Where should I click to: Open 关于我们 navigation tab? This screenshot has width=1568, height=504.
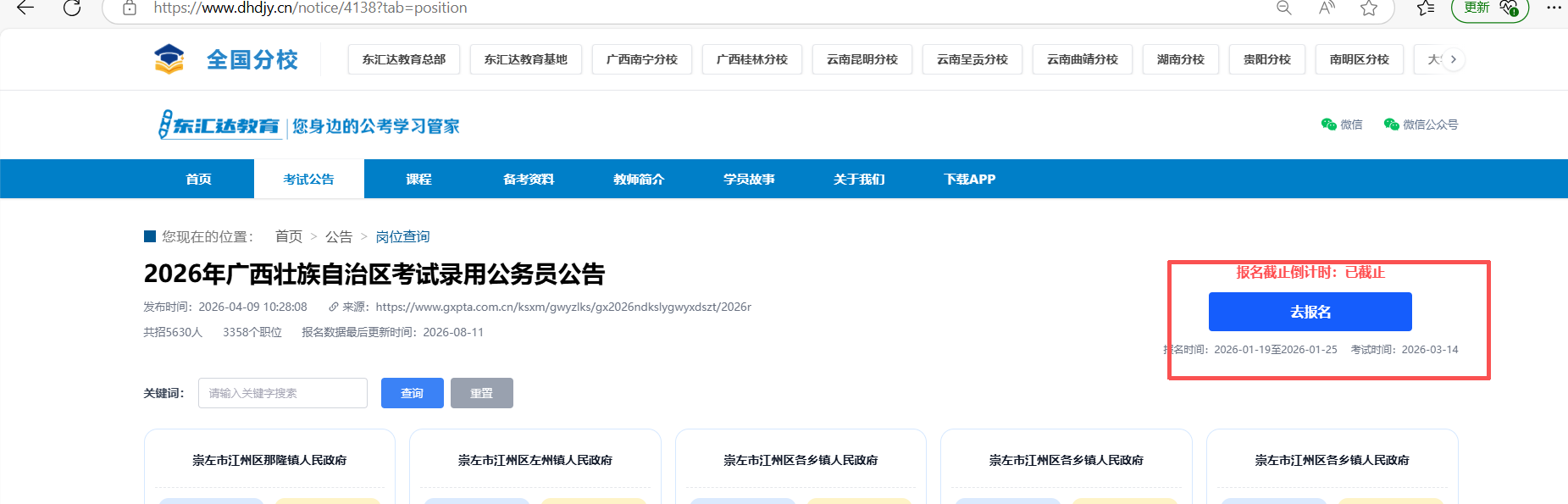[860, 179]
